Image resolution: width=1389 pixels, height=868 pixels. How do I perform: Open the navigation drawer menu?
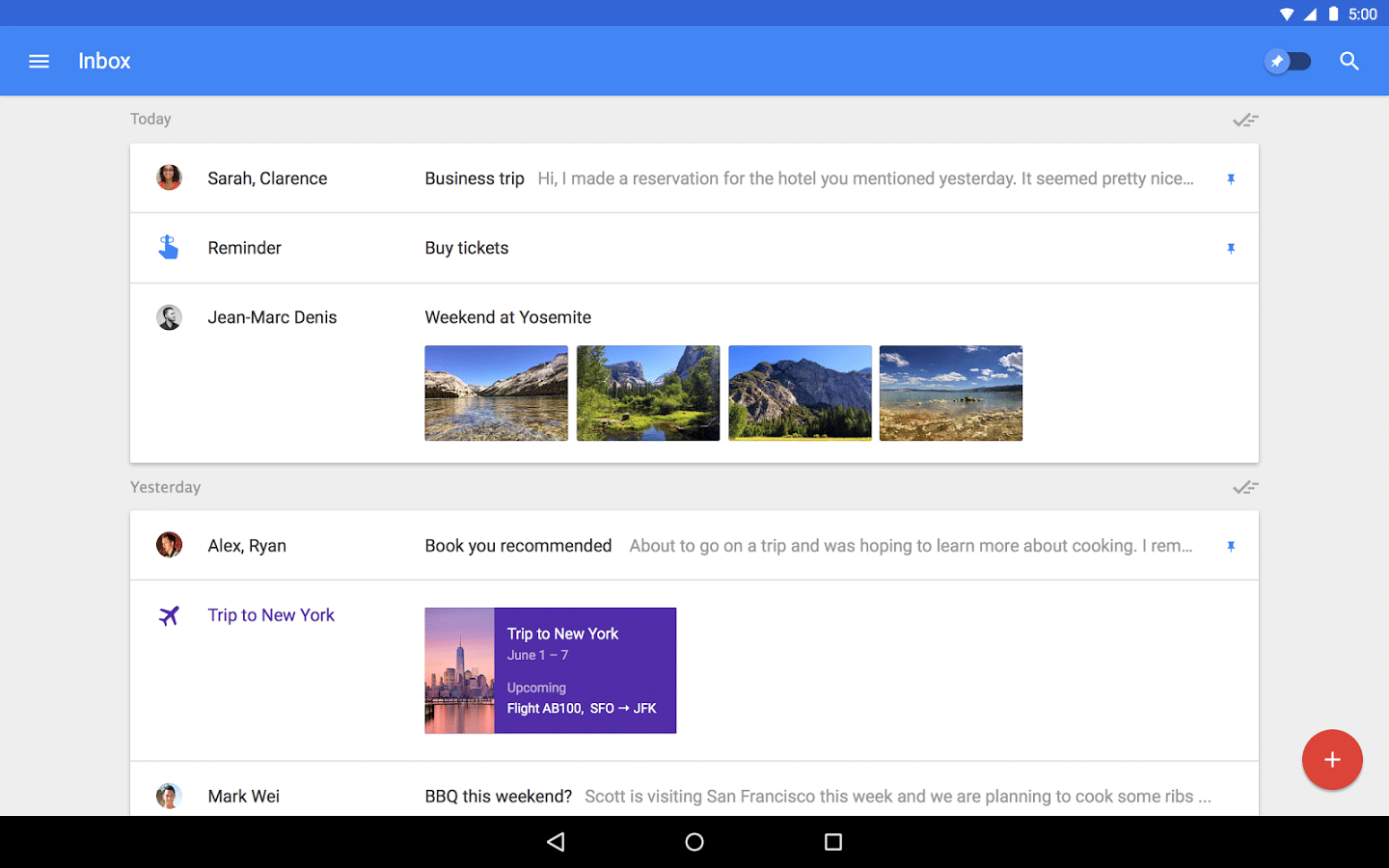(39, 61)
